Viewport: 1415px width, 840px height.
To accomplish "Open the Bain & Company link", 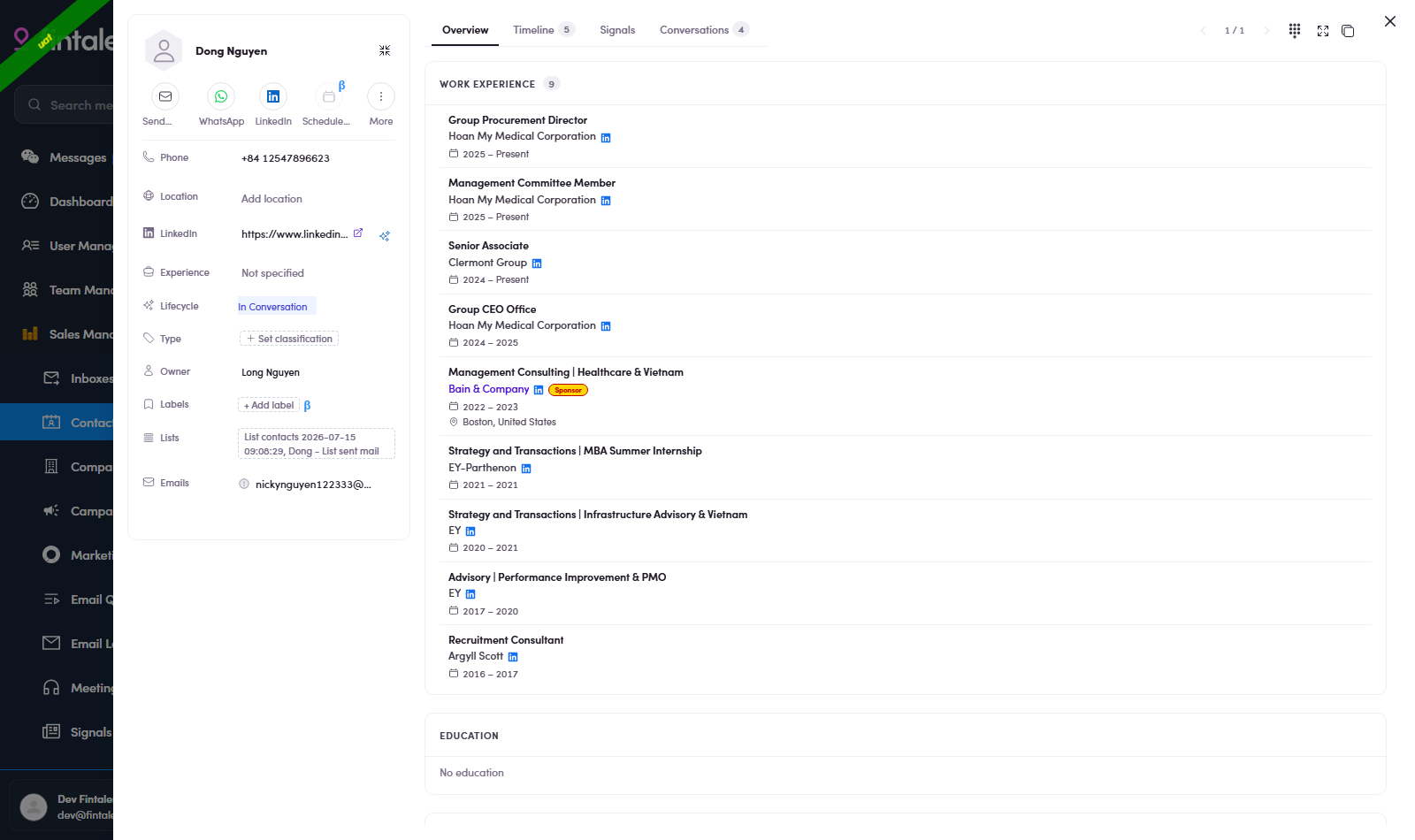I will (488, 389).
